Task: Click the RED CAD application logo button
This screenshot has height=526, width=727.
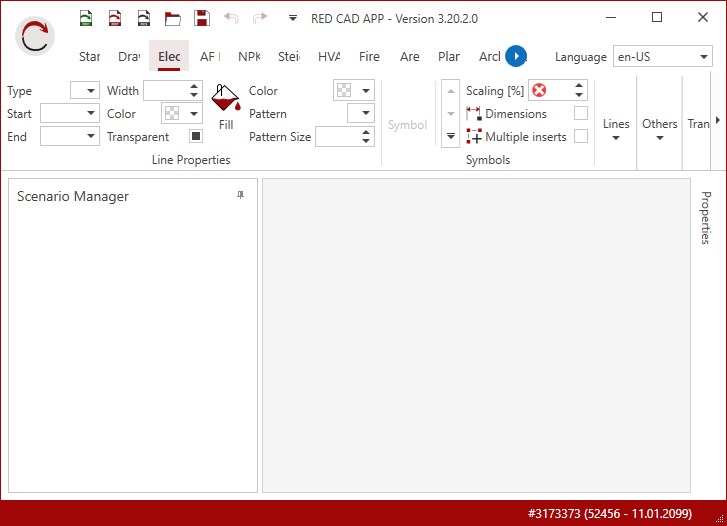Action: pos(35,36)
